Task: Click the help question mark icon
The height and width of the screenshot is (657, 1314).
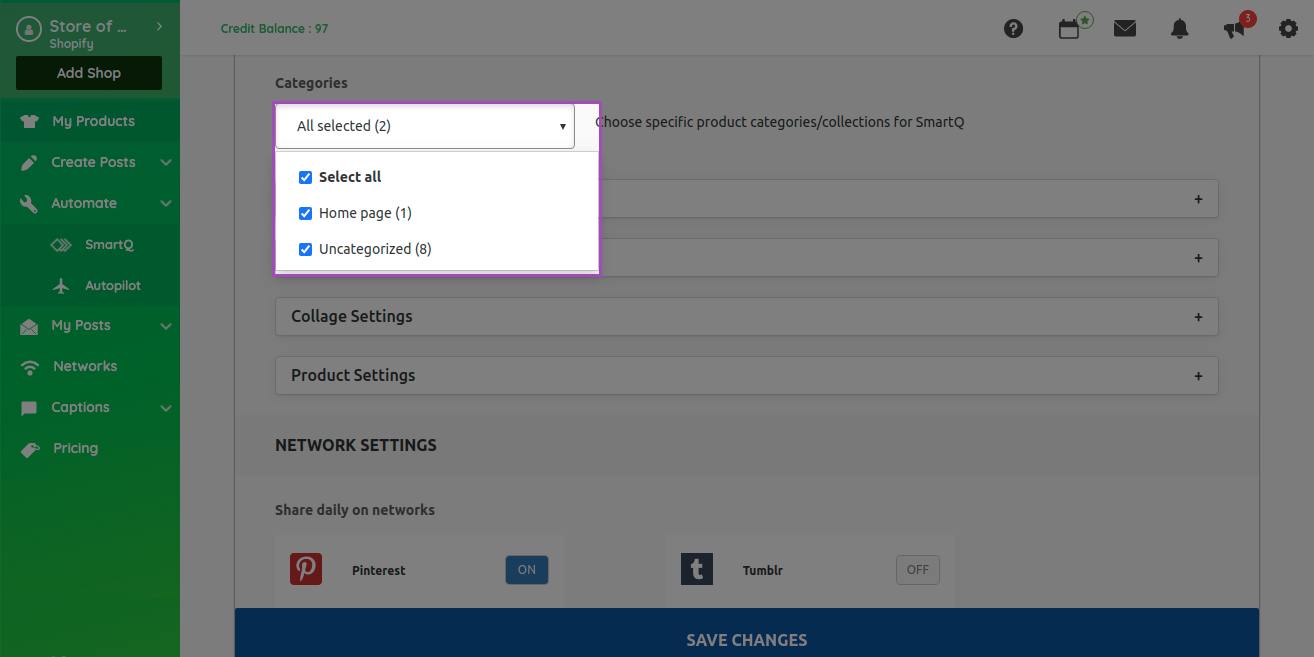Action: pyautogui.click(x=1013, y=29)
